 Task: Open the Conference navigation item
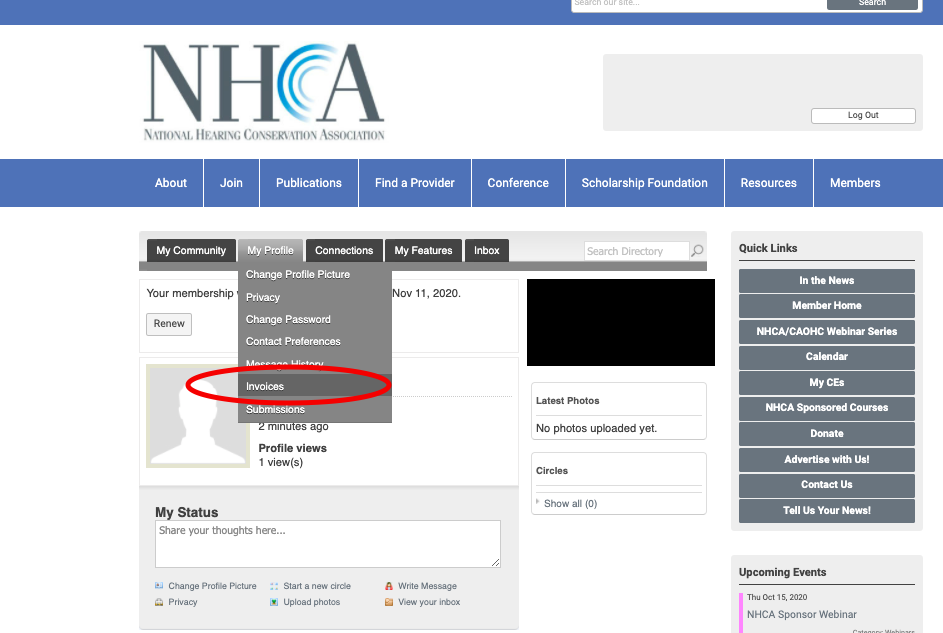coord(518,183)
